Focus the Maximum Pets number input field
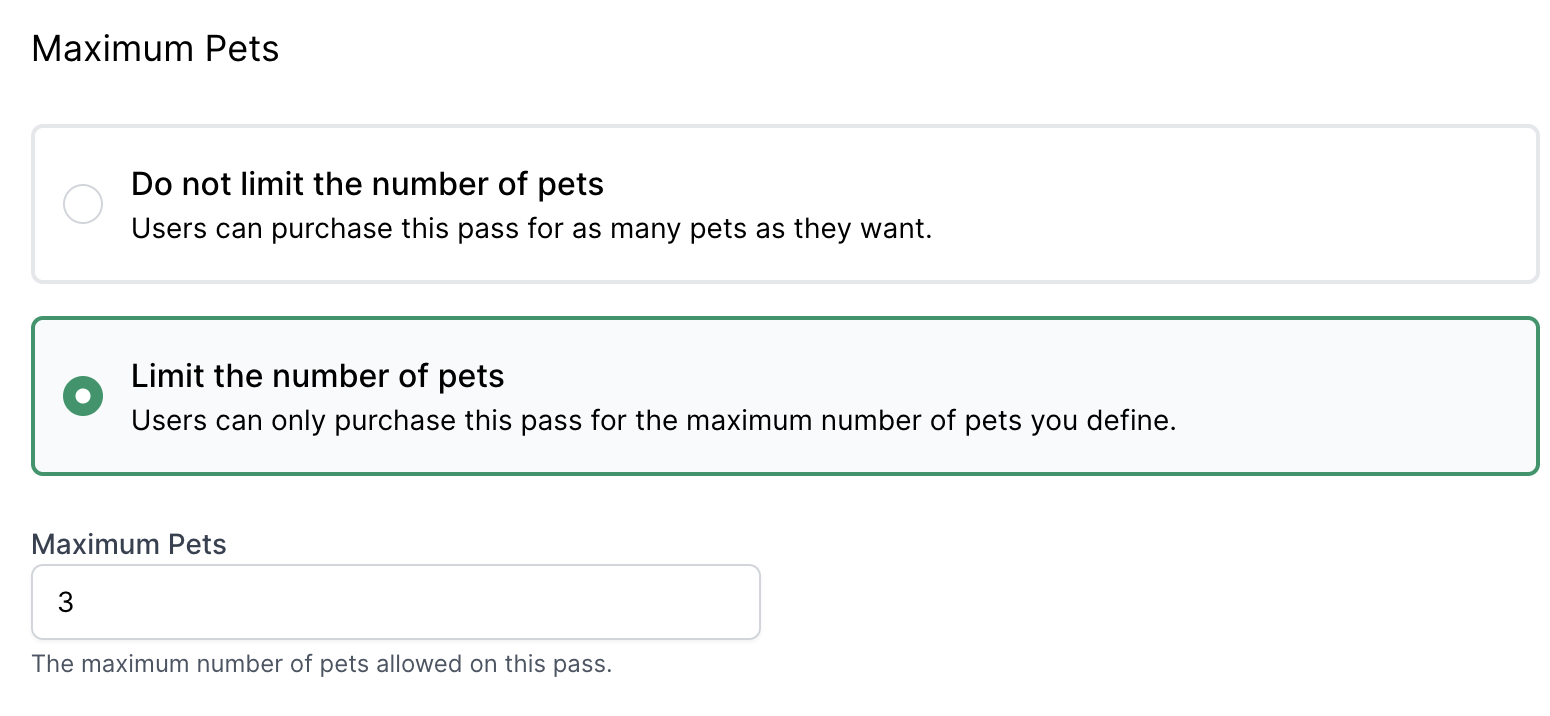 (x=396, y=602)
